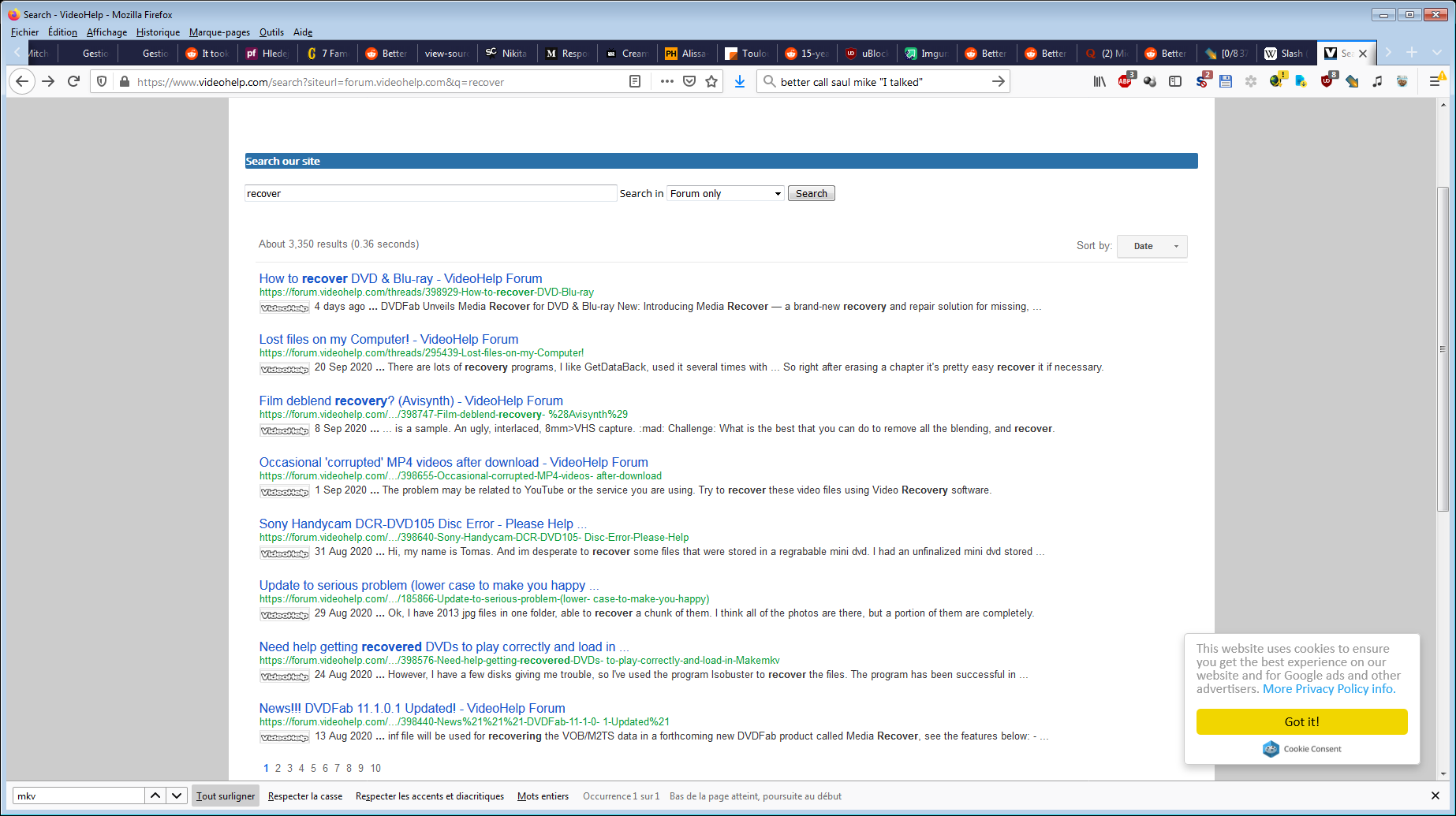The image size is (1456, 816).
Task: Save page to Pocket
Action: [689, 81]
